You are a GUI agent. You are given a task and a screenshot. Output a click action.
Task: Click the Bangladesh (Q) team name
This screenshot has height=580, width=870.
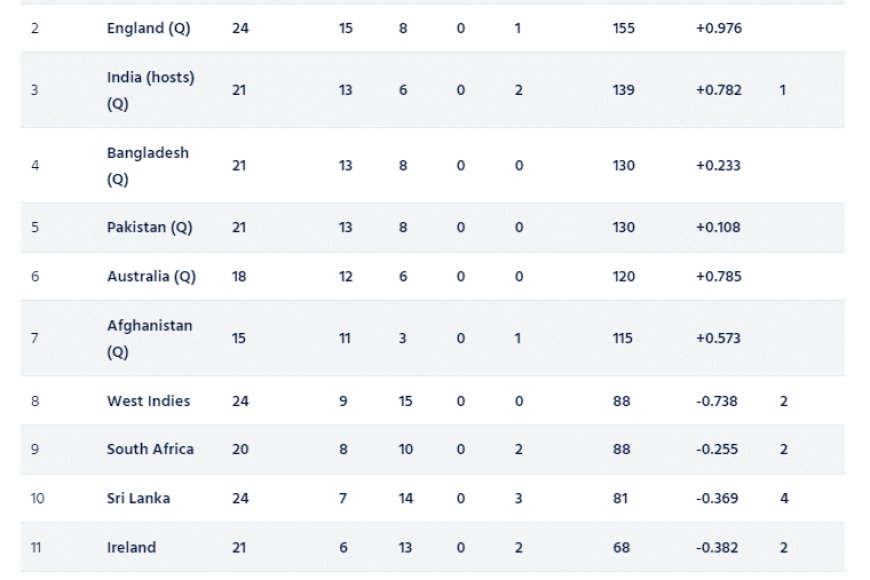[x=148, y=165]
